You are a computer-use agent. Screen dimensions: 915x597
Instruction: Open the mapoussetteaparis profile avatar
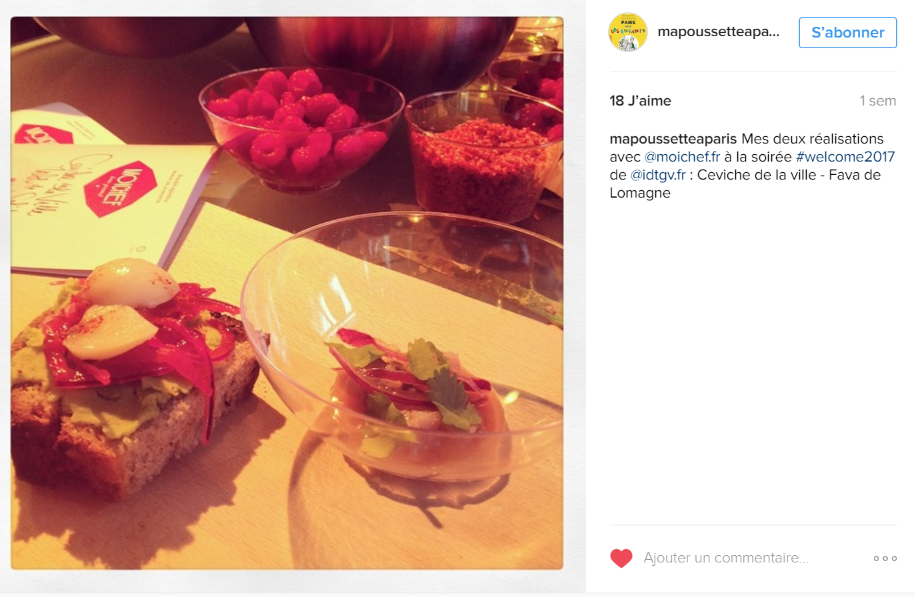point(628,32)
